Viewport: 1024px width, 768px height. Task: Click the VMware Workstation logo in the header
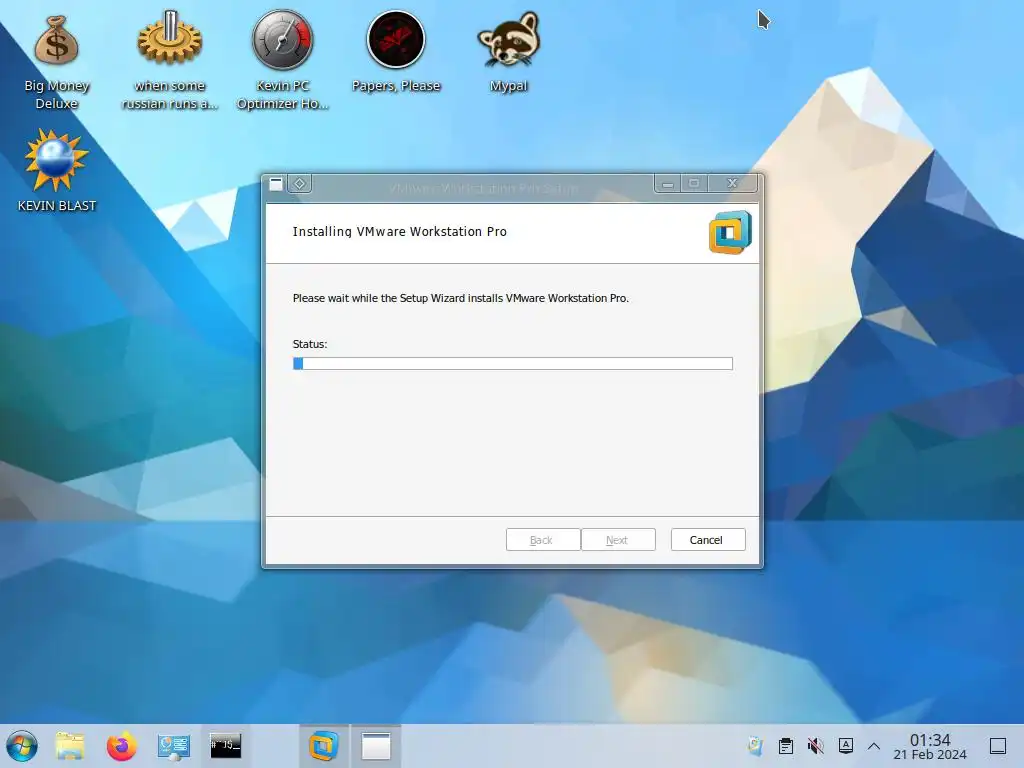(730, 232)
